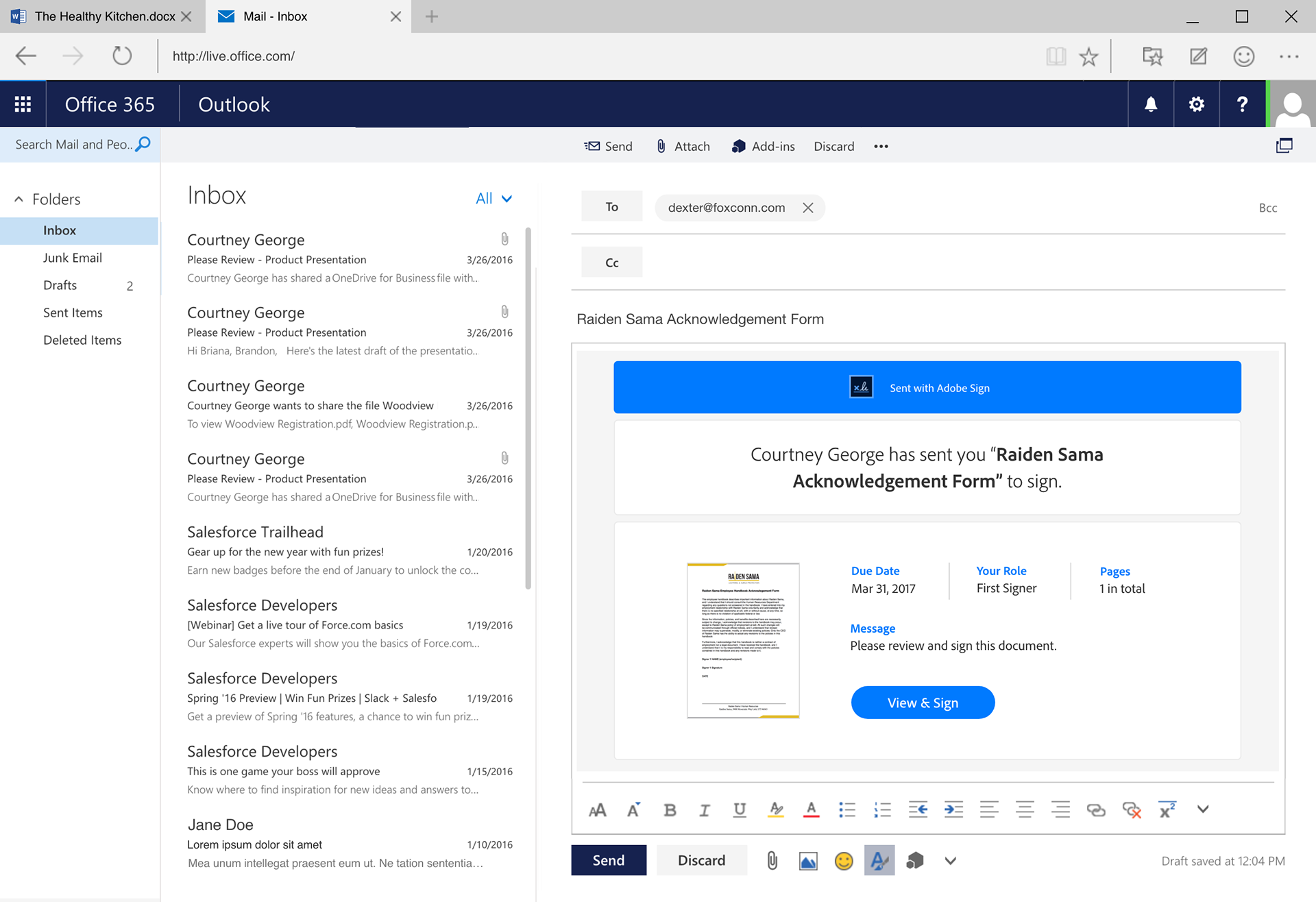Apply numbered list

pos(883,810)
